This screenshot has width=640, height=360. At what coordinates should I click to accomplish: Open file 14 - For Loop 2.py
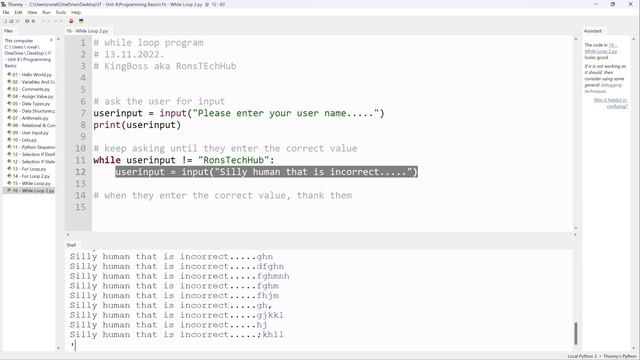pos(32,176)
